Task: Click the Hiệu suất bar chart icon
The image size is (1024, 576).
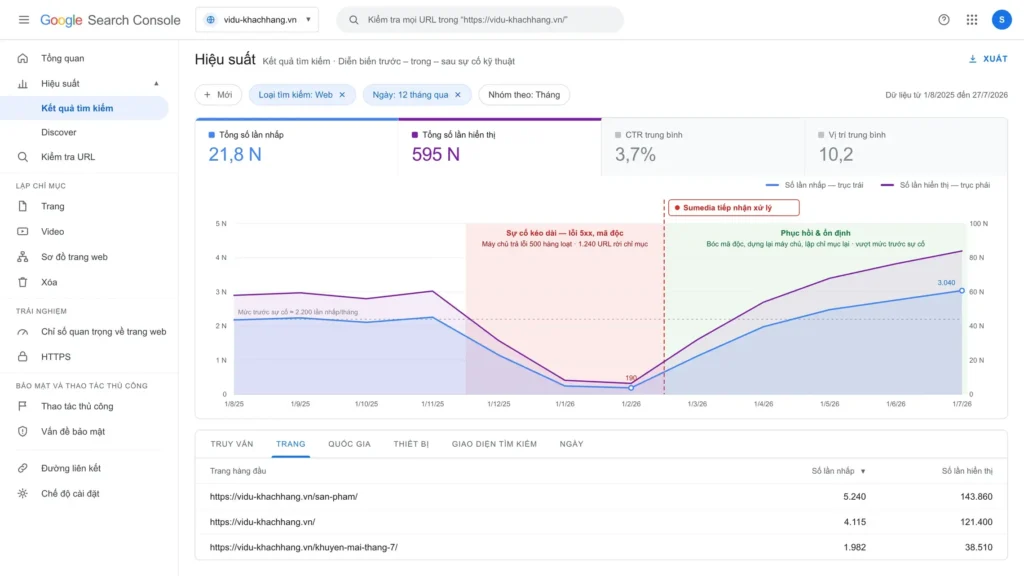Action: [23, 84]
